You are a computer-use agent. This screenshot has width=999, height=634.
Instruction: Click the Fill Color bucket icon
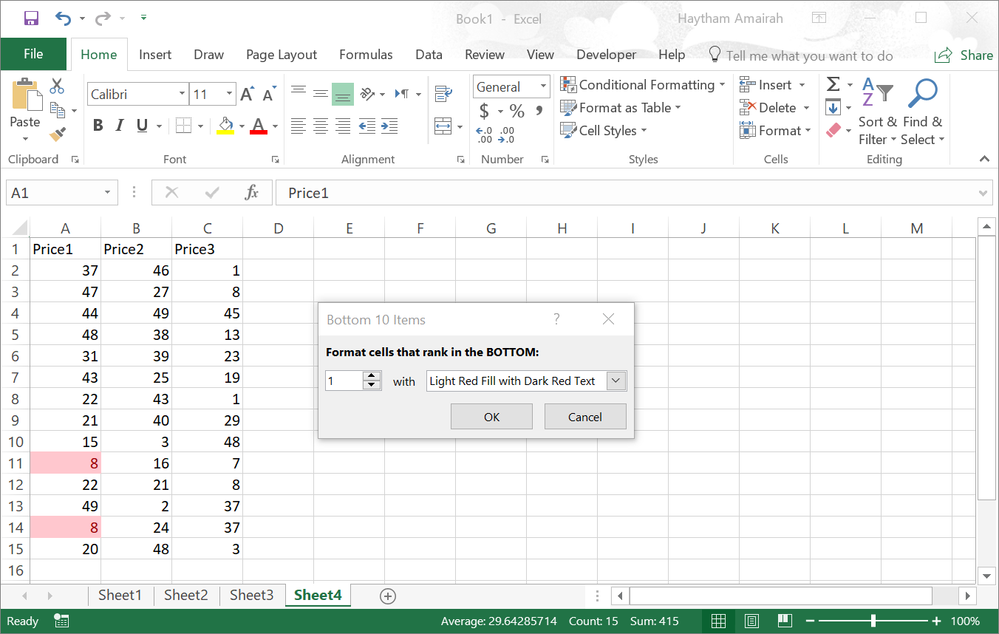[x=226, y=126]
